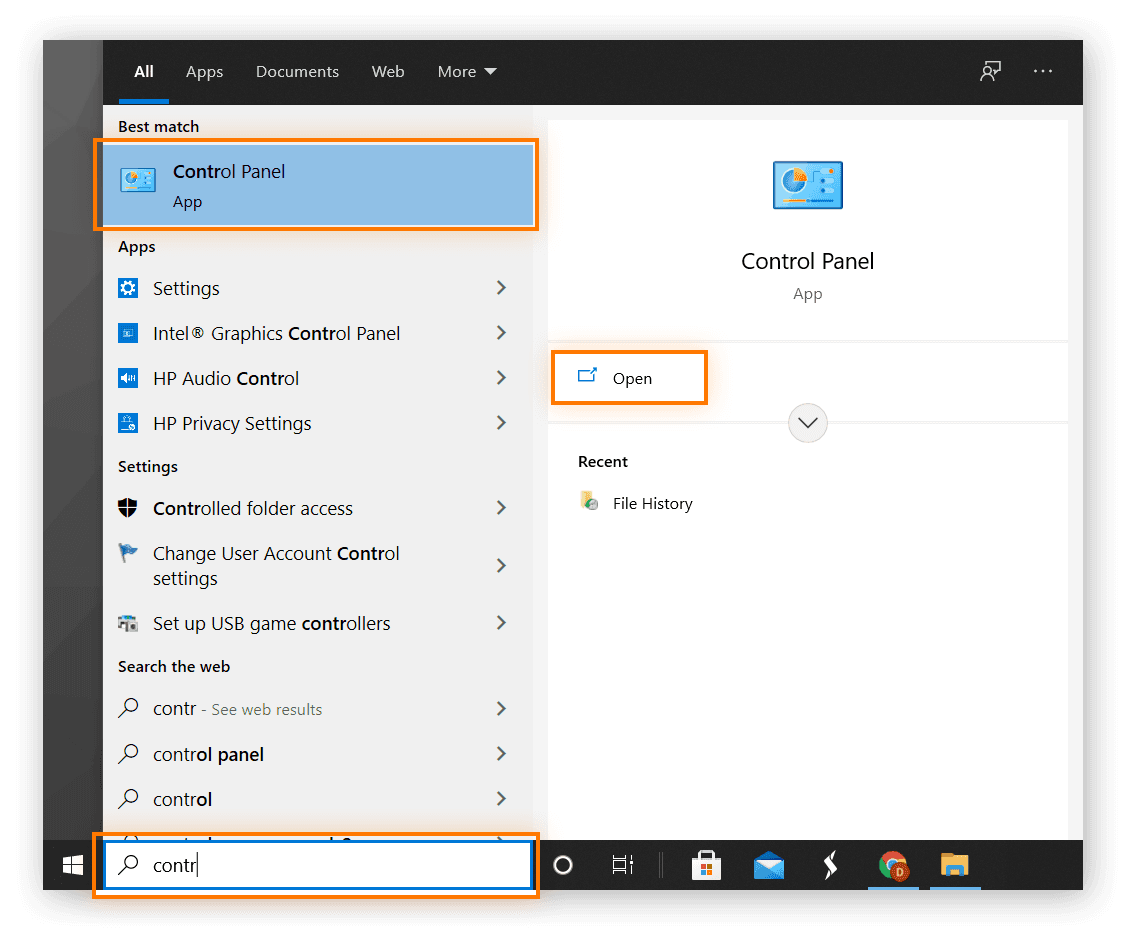This screenshot has width=1135, height=938.
Task: Click the USB game controllers icon
Action: 128,623
